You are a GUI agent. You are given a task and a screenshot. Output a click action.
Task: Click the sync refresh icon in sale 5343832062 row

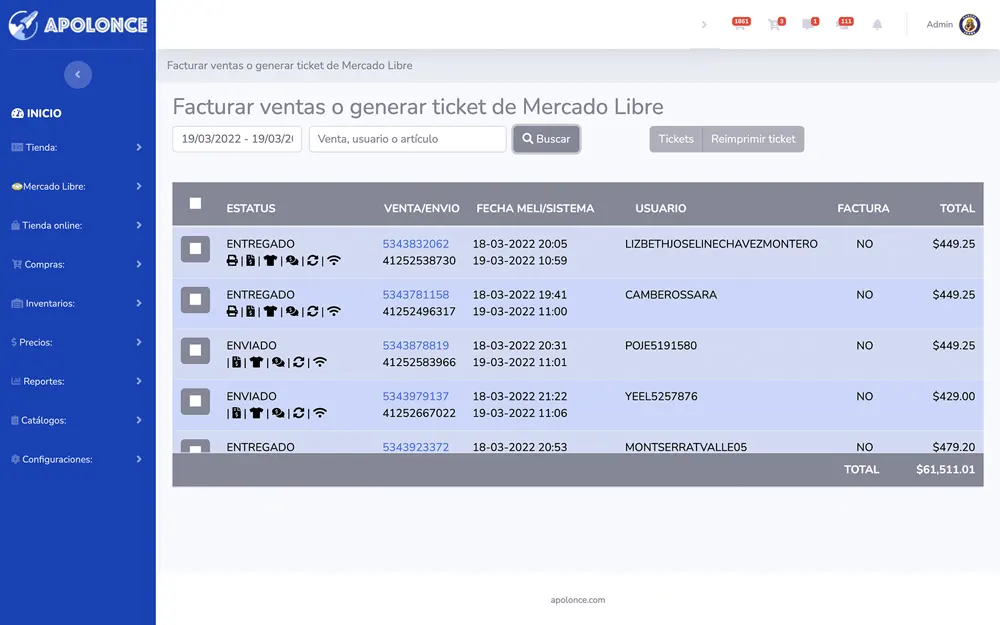coord(312,260)
